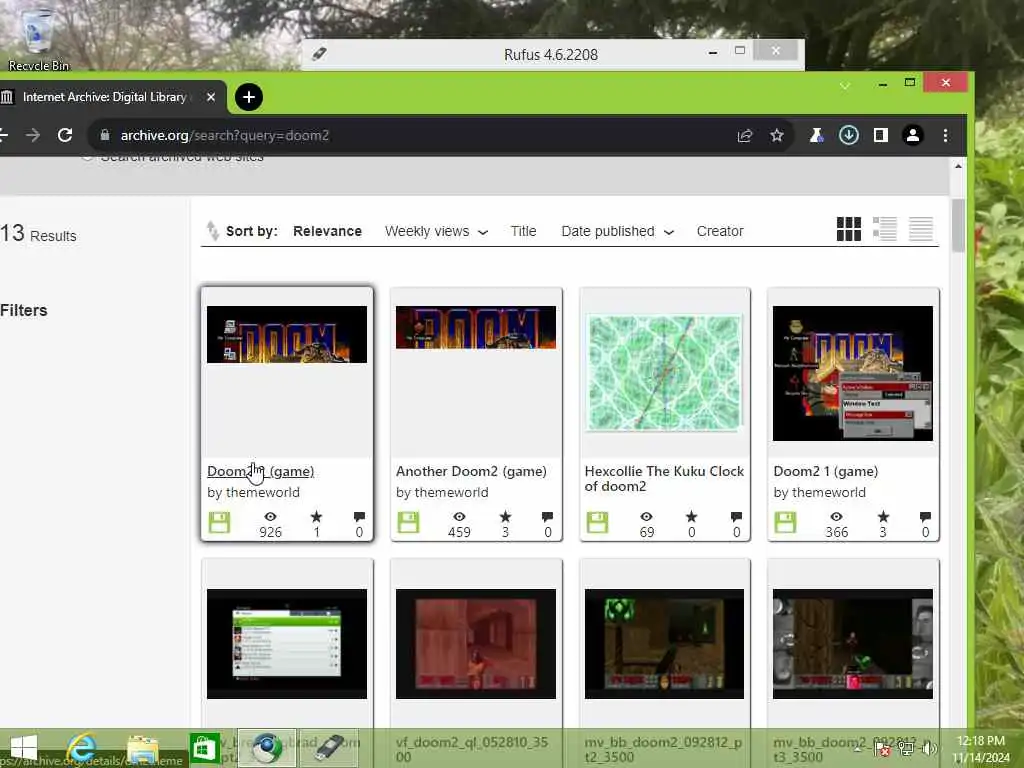Open the browser three-dot menu

945,135
